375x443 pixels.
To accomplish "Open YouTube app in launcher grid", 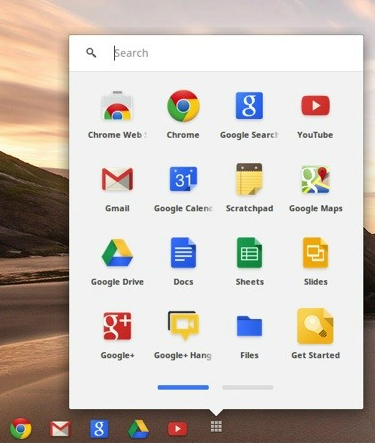I will click(x=315, y=105).
